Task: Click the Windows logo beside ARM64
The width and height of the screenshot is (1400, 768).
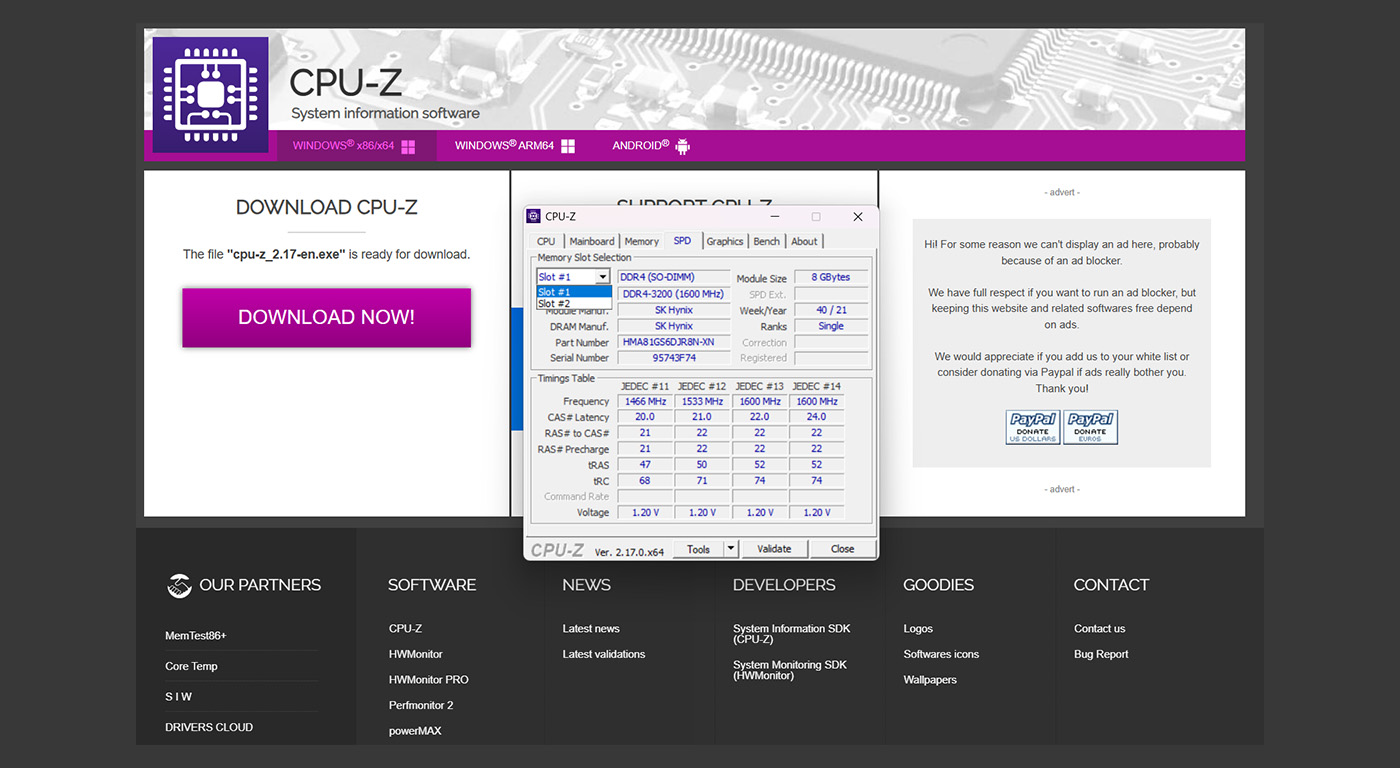Action: coord(568,146)
